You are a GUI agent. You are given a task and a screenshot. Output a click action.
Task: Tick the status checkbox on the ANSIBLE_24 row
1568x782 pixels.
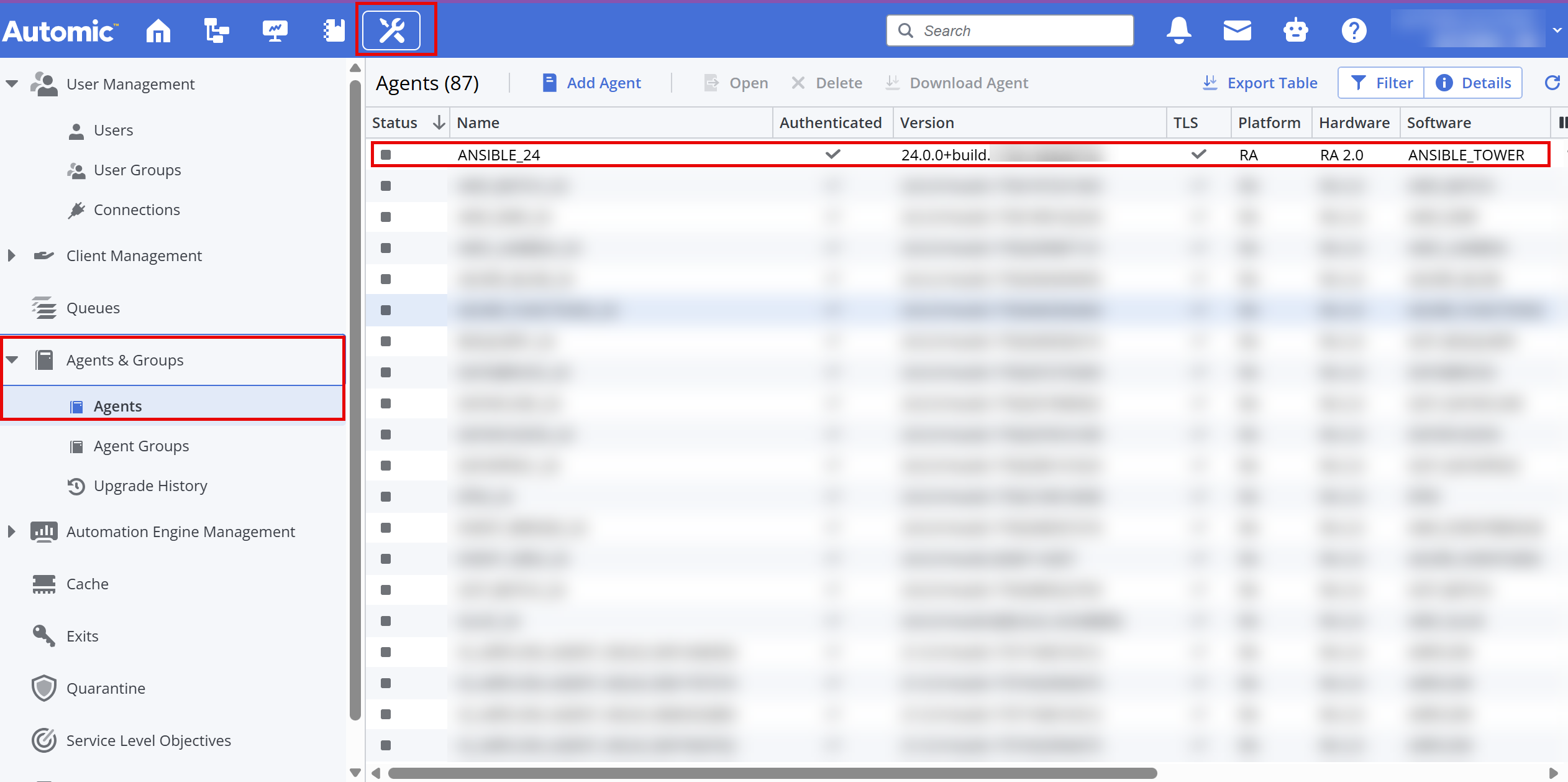pyautogui.click(x=386, y=155)
